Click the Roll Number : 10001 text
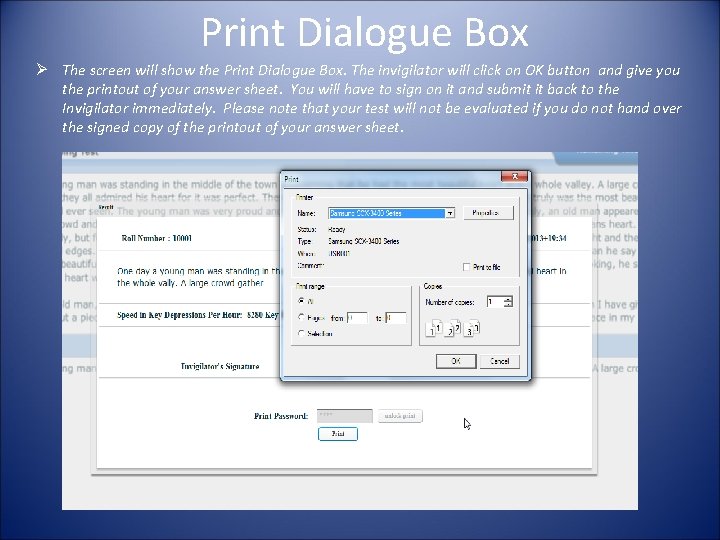720x540 pixels. pyautogui.click(x=157, y=238)
